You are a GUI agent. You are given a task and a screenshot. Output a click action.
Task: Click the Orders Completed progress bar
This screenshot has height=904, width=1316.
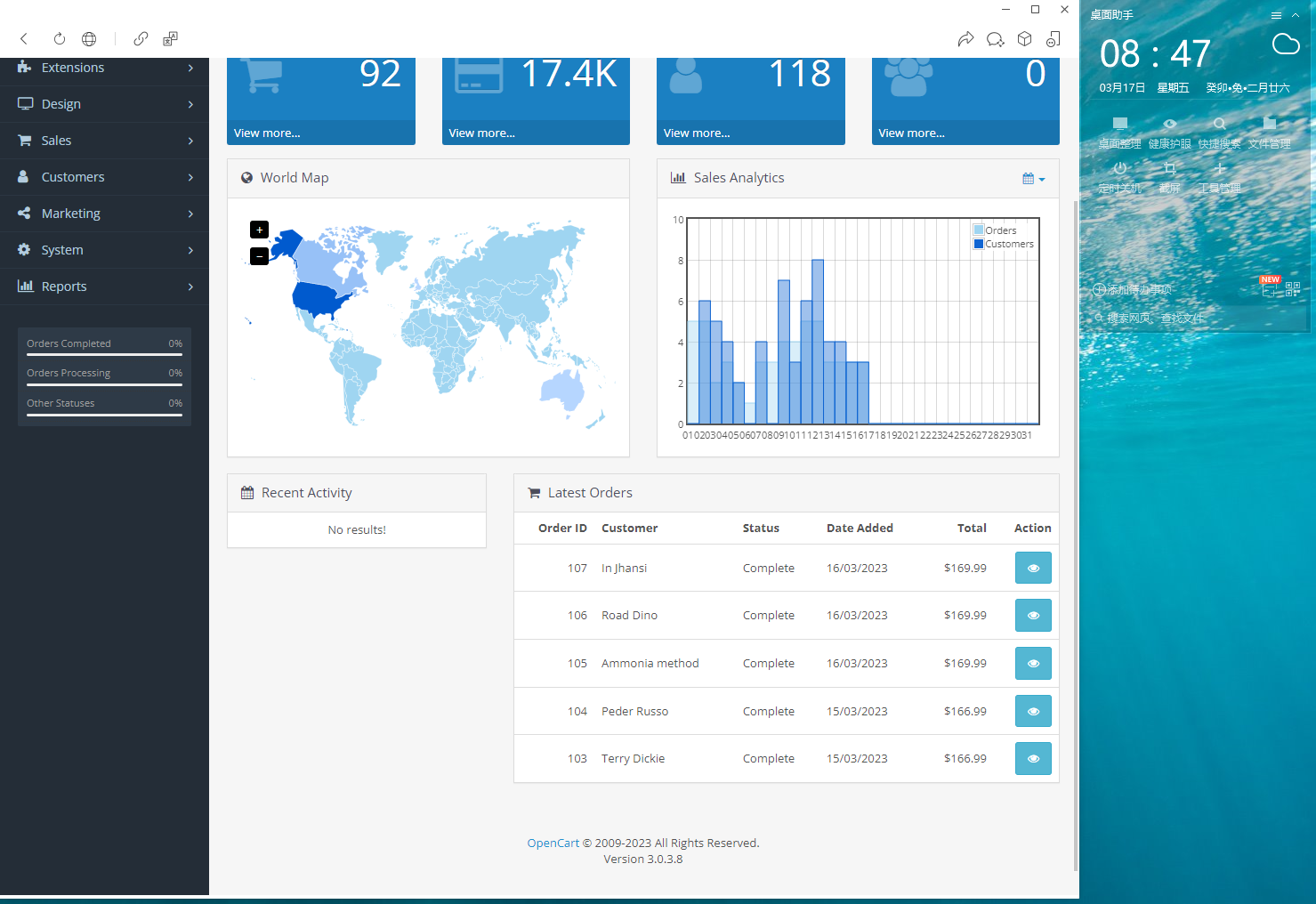point(104,354)
